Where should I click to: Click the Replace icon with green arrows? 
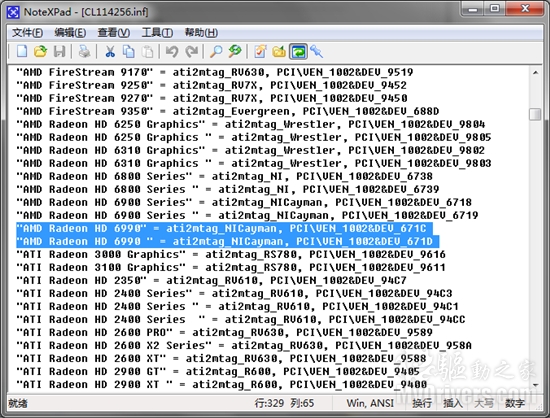(235, 52)
